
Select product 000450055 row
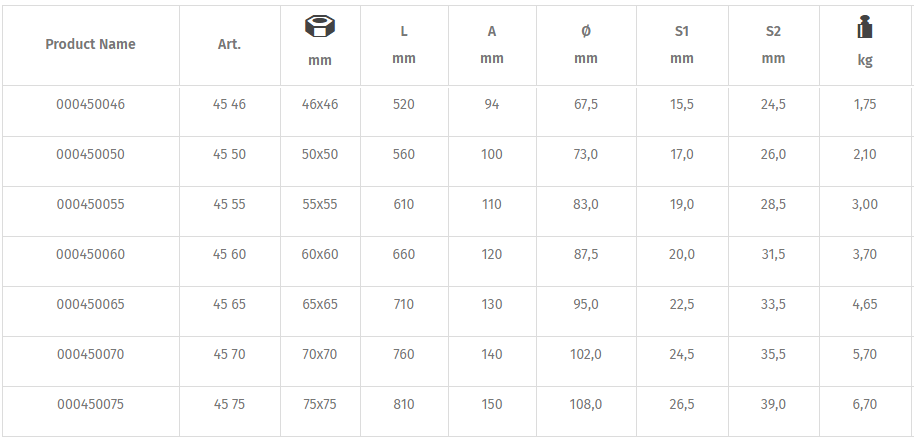(90, 204)
